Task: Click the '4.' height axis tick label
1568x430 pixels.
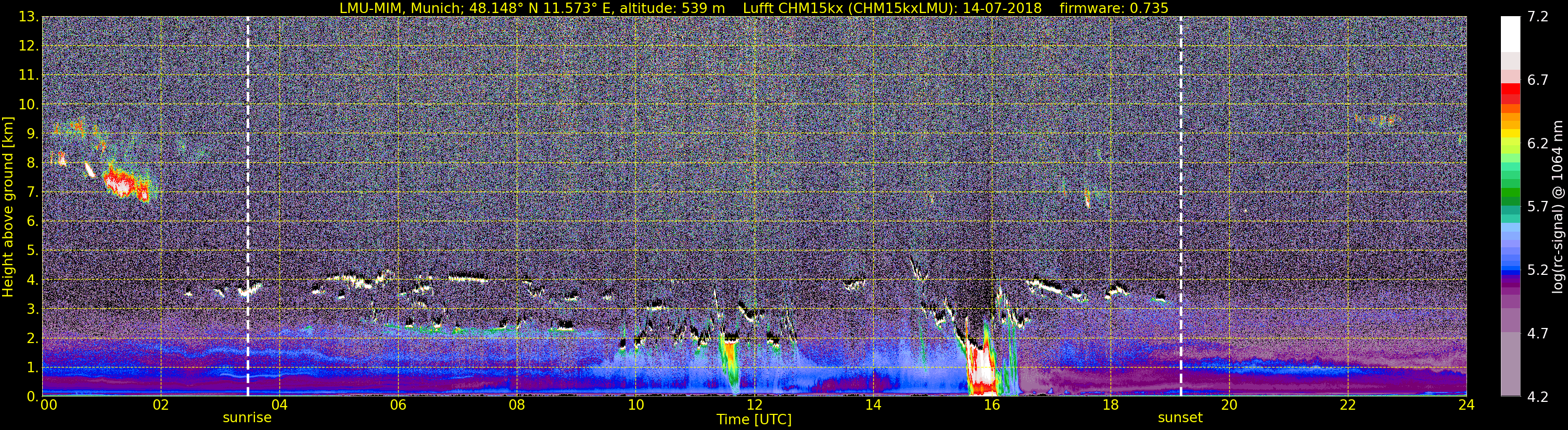Action: point(33,280)
